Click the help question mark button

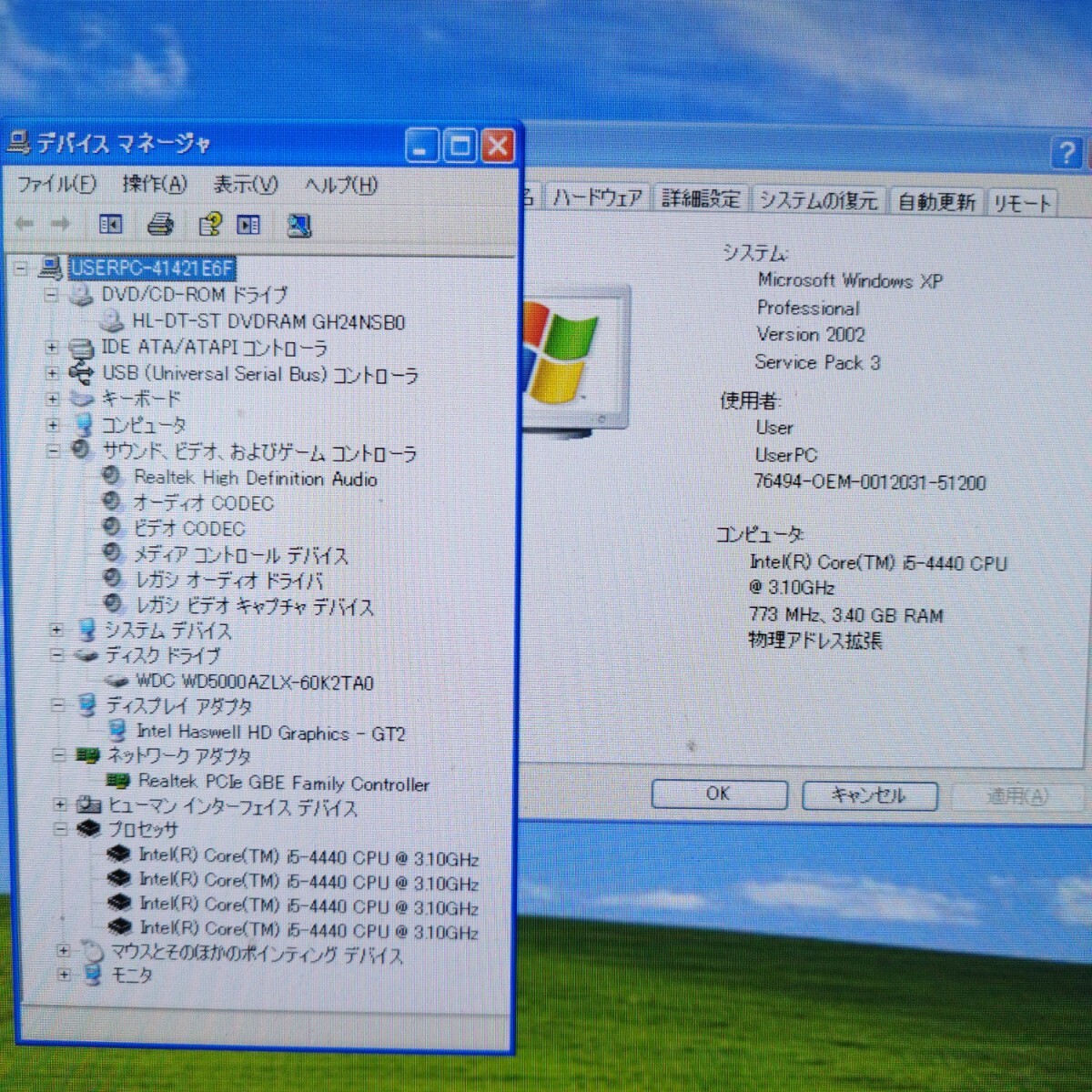(x=1067, y=153)
